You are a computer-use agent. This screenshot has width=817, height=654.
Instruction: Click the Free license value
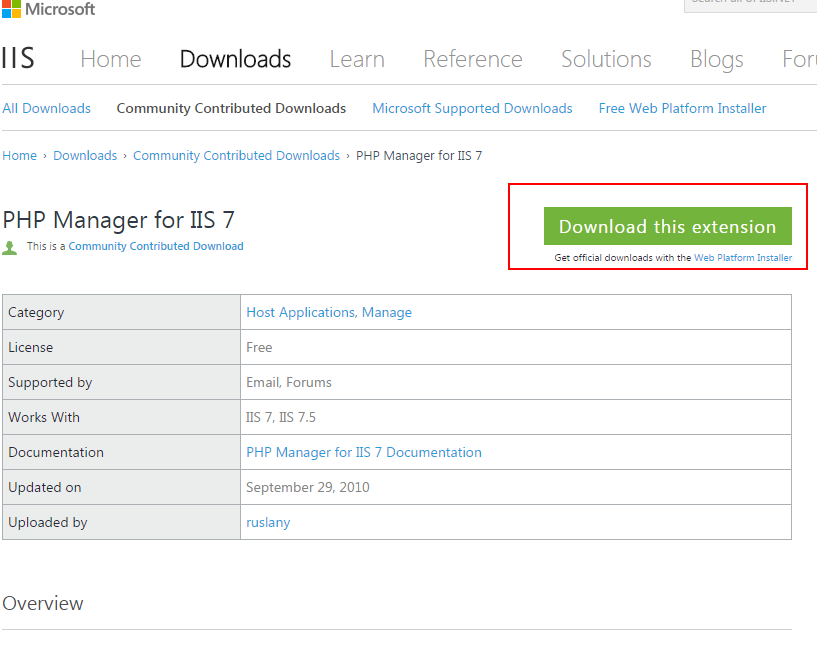click(259, 347)
